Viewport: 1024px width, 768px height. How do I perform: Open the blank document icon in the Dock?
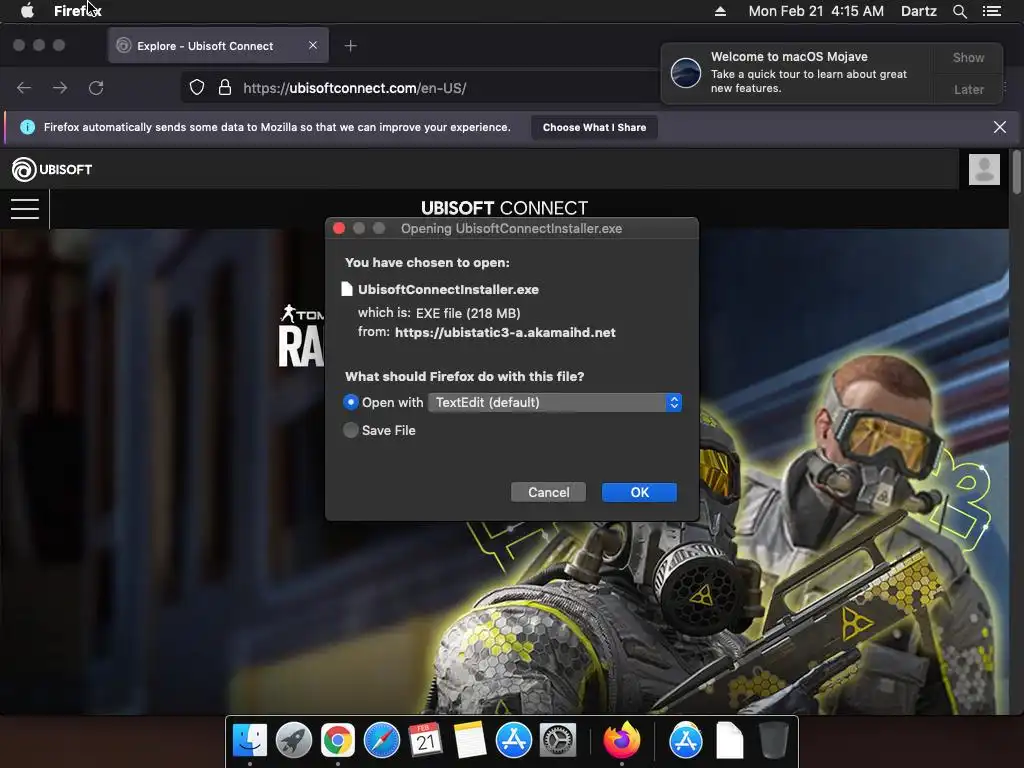point(729,740)
